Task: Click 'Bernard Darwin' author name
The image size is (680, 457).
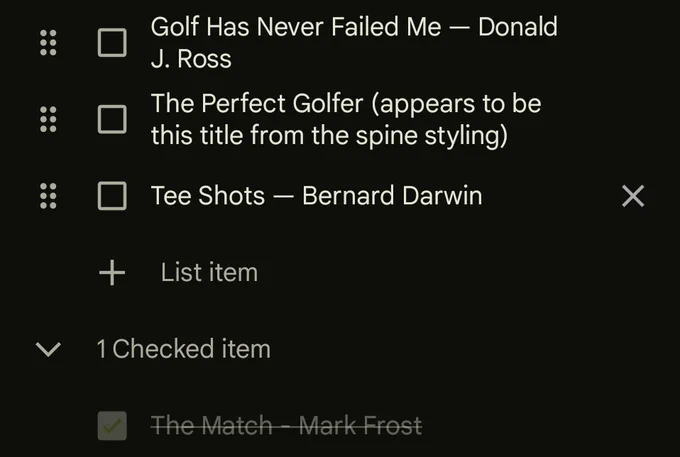Action: 392,196
